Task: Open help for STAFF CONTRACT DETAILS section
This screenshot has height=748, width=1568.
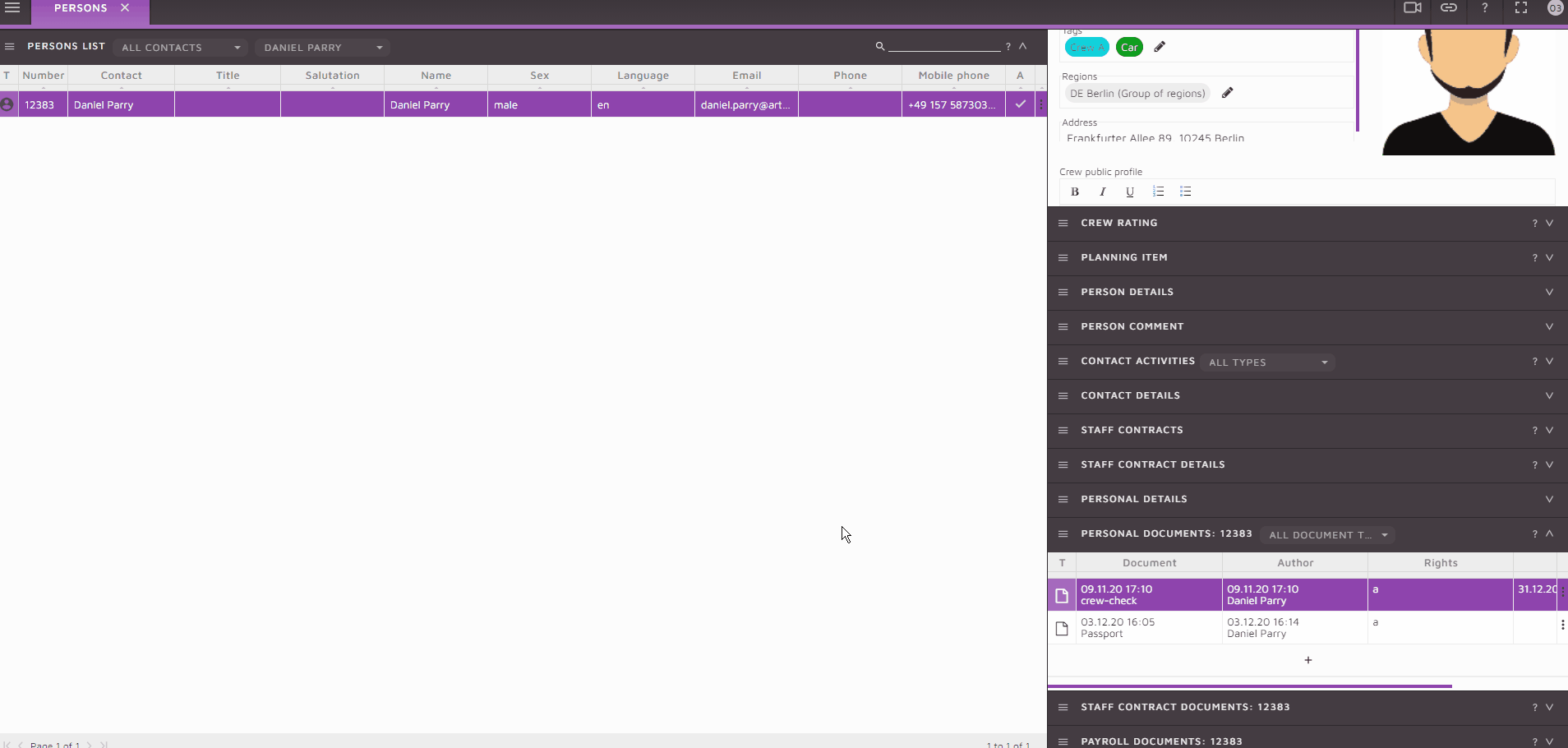Action: point(1534,465)
